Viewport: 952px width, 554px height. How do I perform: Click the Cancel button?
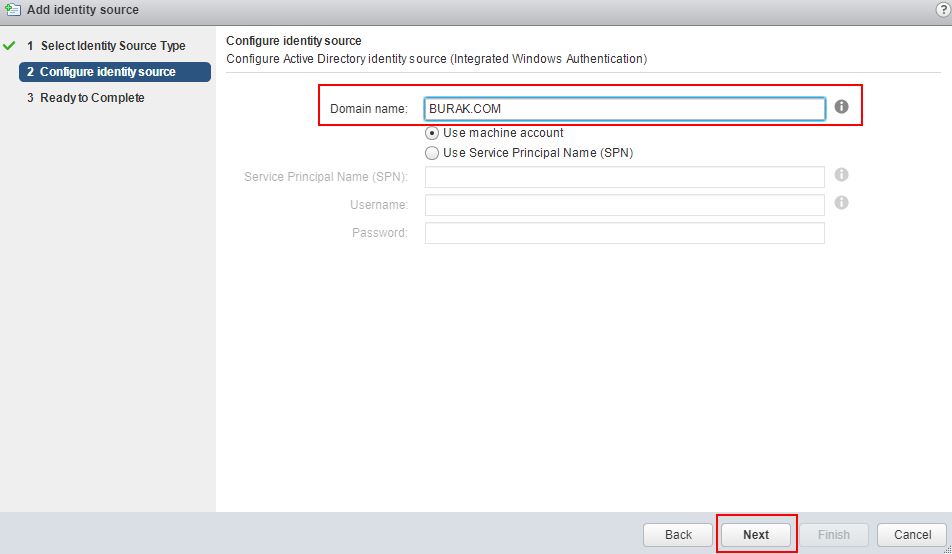point(912,535)
